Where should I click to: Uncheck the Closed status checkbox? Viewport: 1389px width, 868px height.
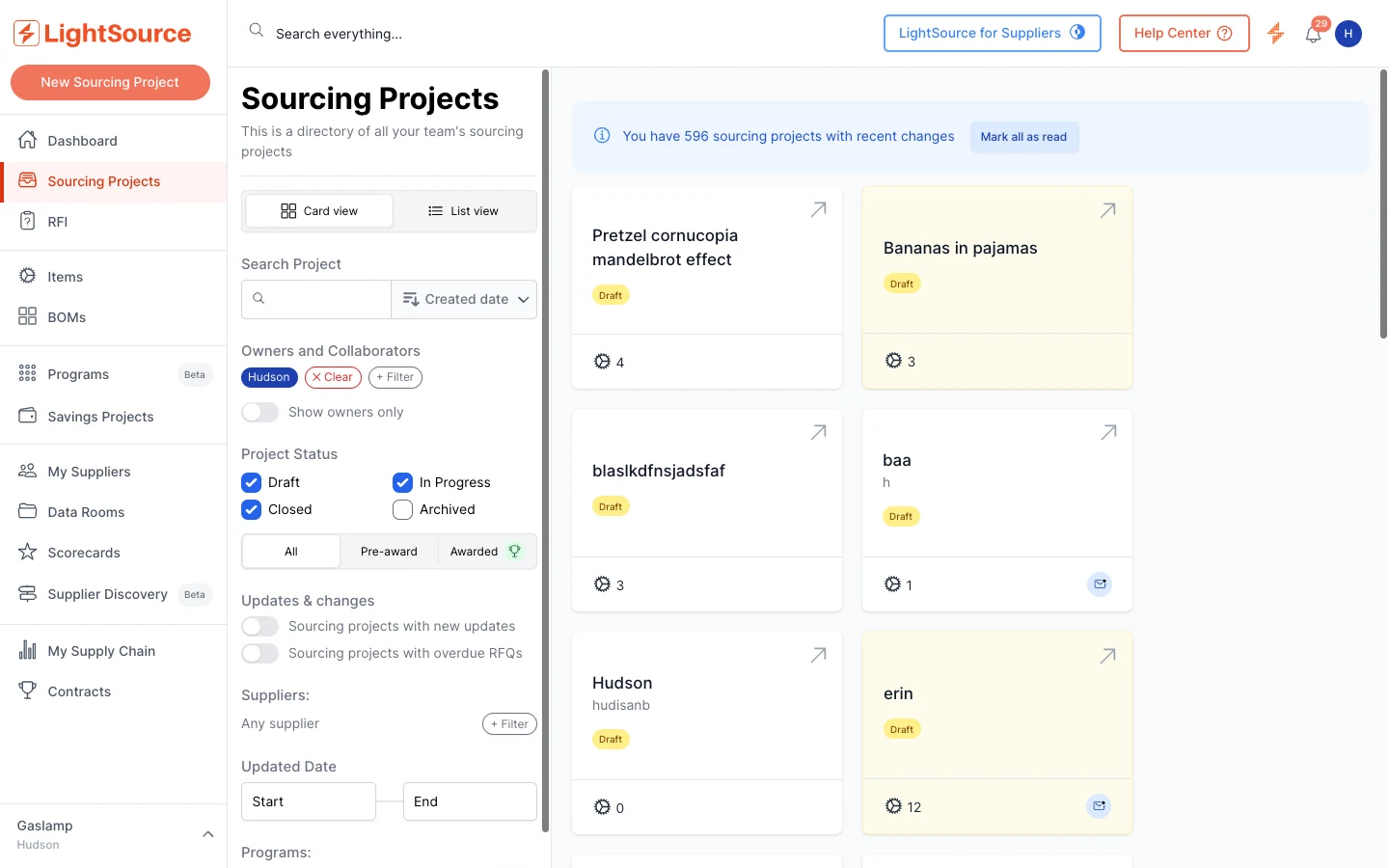(251, 509)
